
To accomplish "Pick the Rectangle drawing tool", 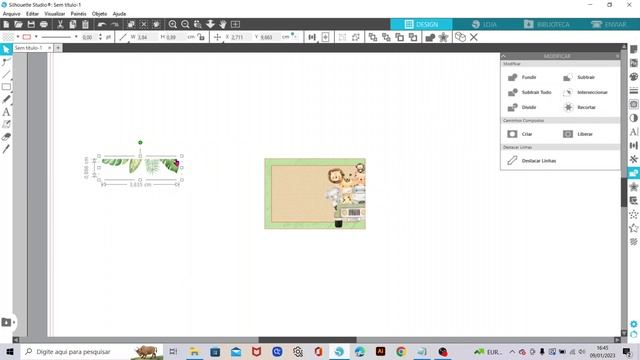I will [x=6, y=87].
